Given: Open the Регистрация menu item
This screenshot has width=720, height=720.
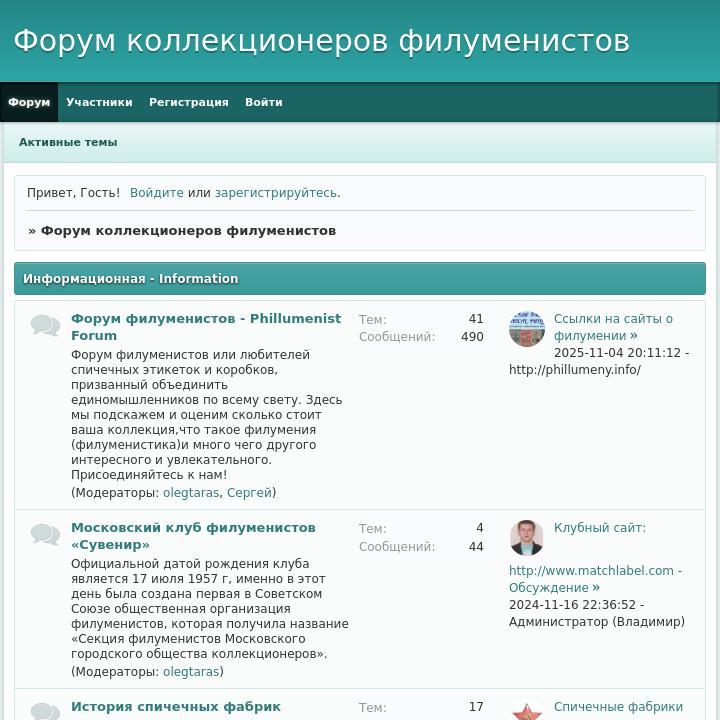Looking at the screenshot, I should tap(188, 102).
